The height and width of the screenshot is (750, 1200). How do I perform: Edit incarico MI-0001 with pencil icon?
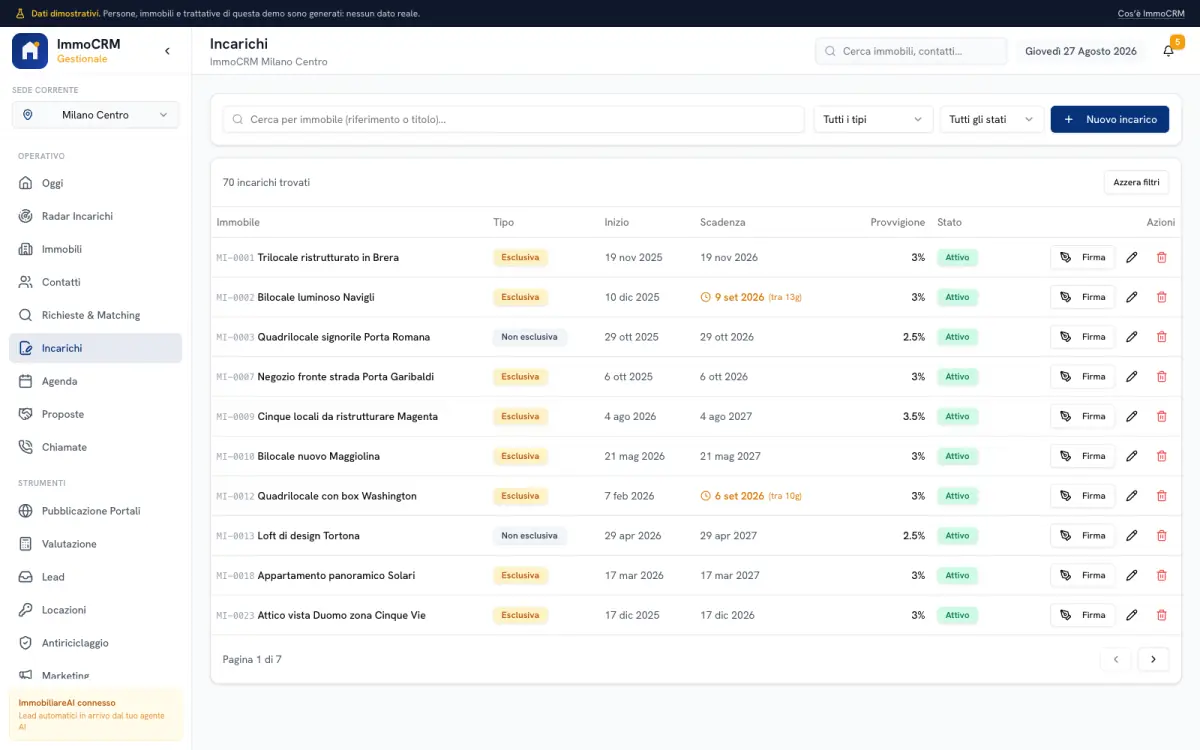click(x=1132, y=257)
